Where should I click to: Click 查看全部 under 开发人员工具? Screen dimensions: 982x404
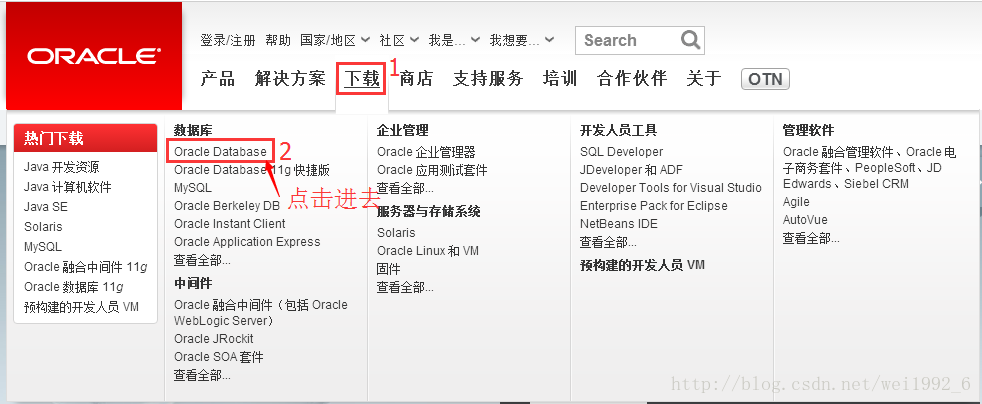click(608, 242)
